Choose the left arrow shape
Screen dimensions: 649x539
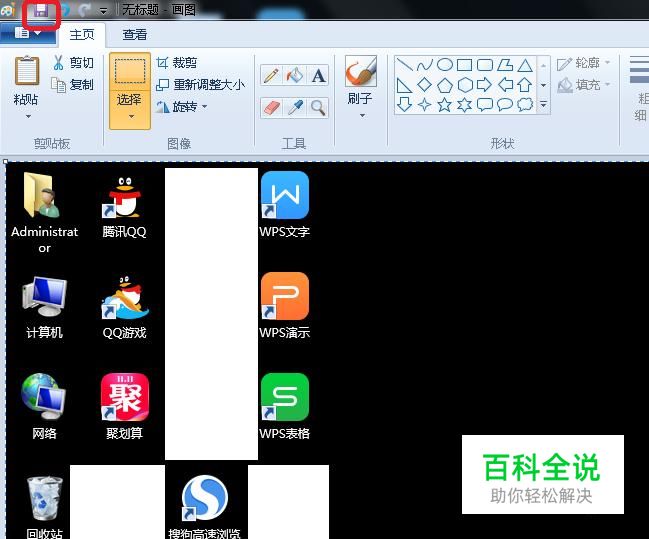505,85
